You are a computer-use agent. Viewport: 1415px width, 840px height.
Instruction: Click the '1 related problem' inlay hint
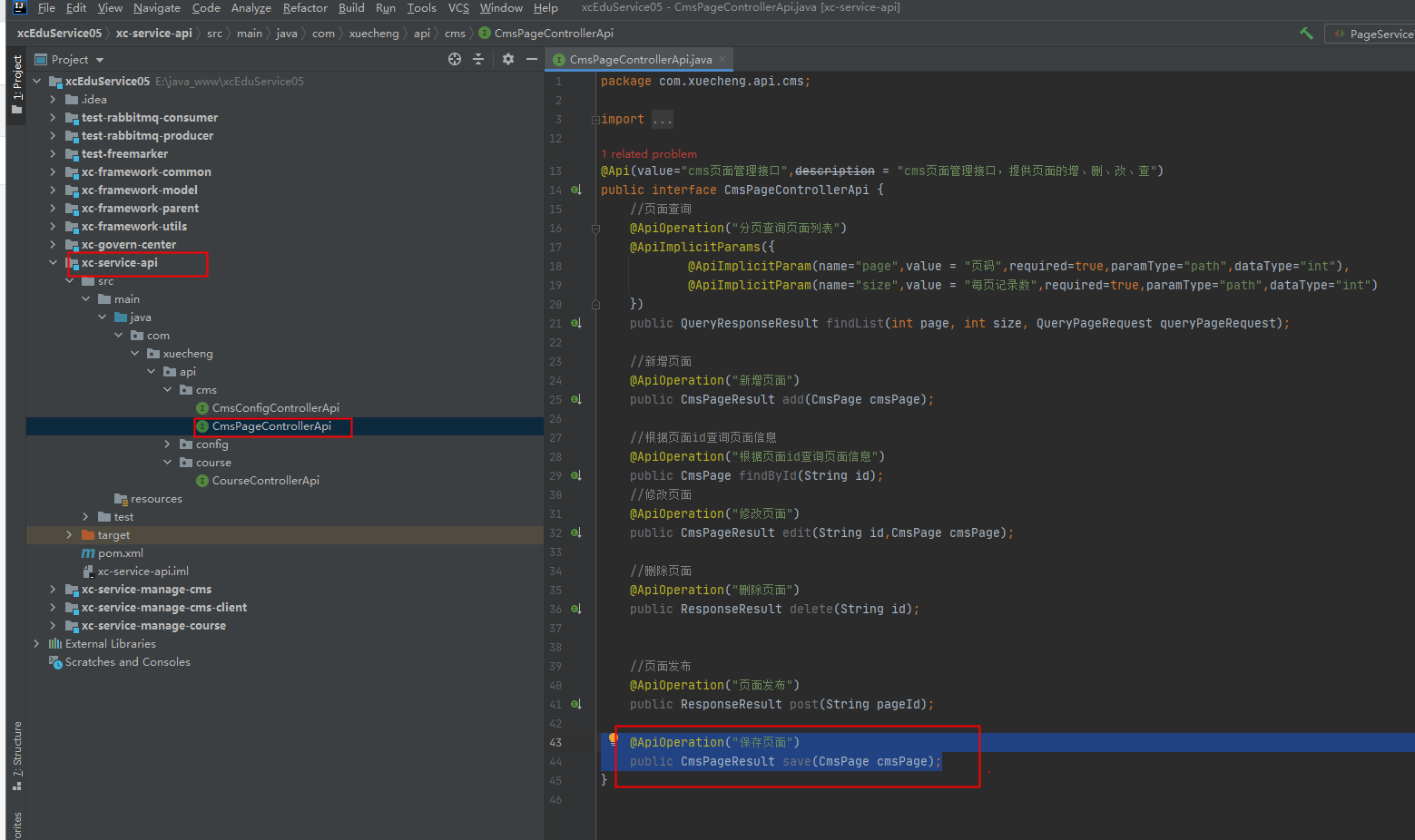(x=649, y=154)
